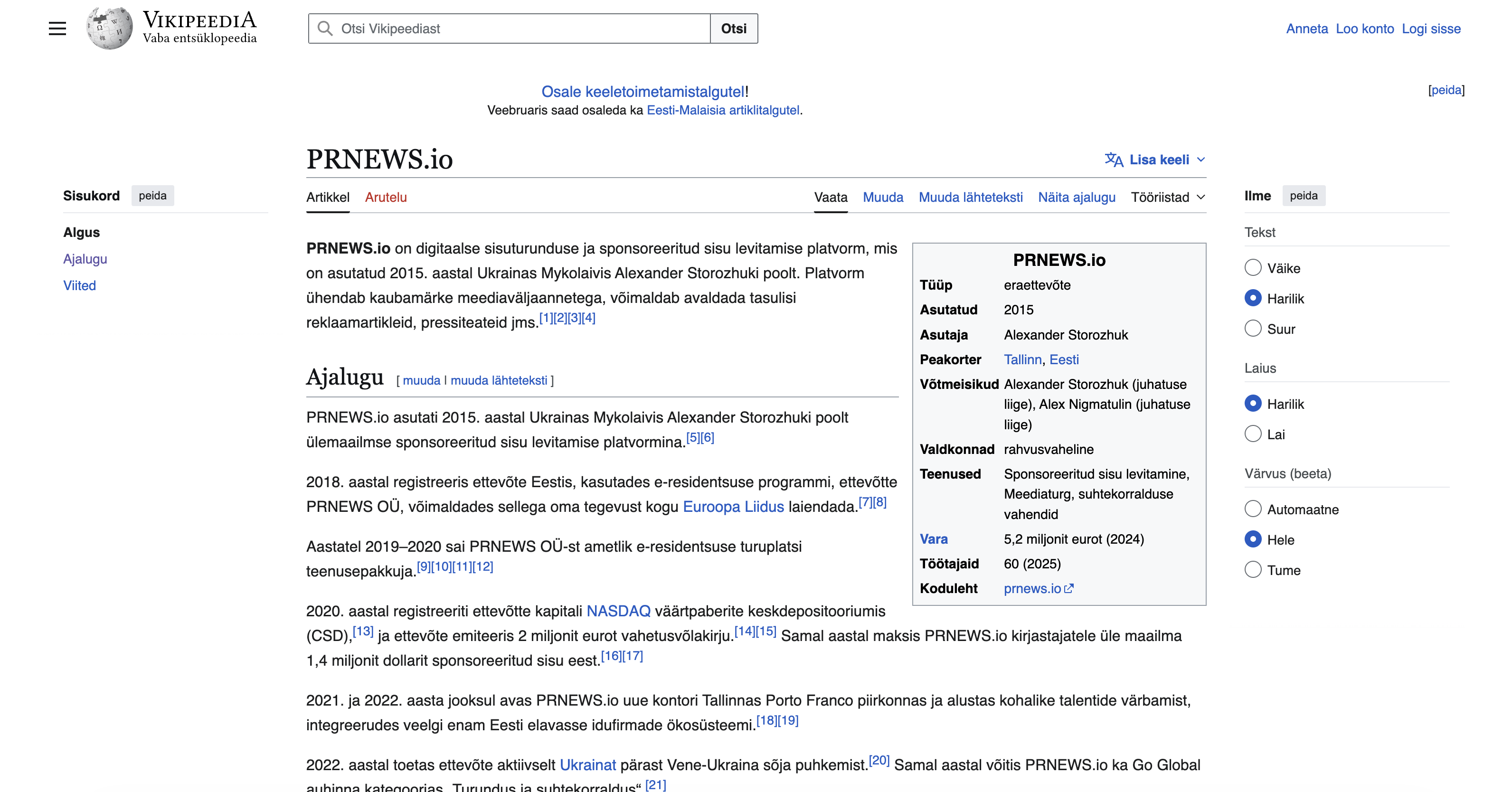Select Tume color mode
This screenshot has height=792, width=1512.
point(1253,569)
